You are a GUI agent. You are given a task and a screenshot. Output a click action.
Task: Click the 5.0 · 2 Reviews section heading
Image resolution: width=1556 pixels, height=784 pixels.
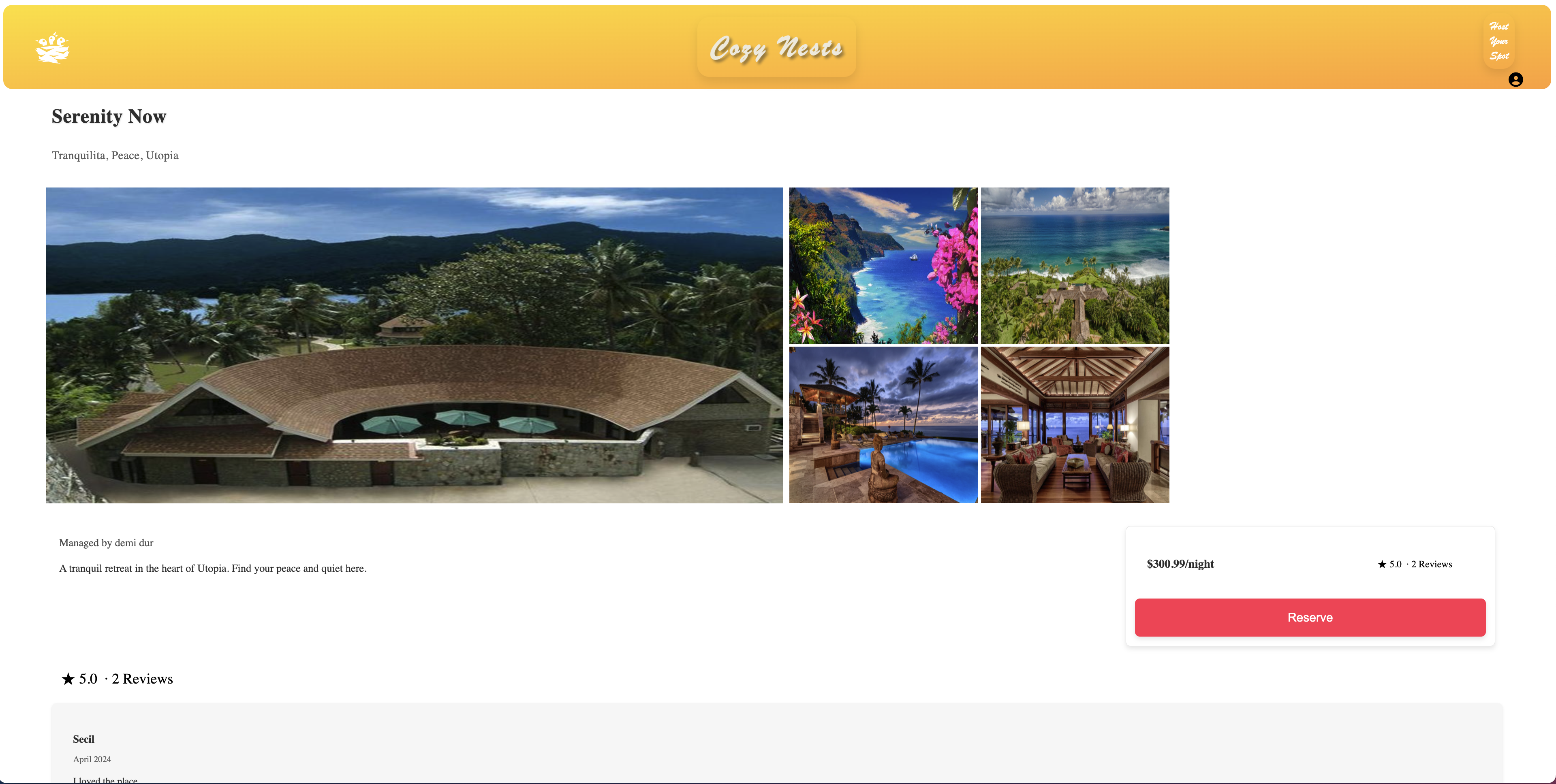117,679
